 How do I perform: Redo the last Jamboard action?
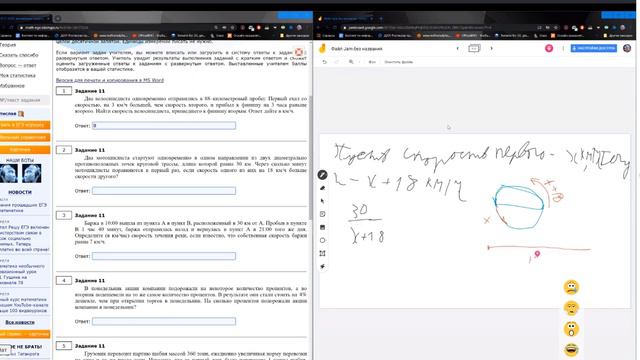click(337, 62)
